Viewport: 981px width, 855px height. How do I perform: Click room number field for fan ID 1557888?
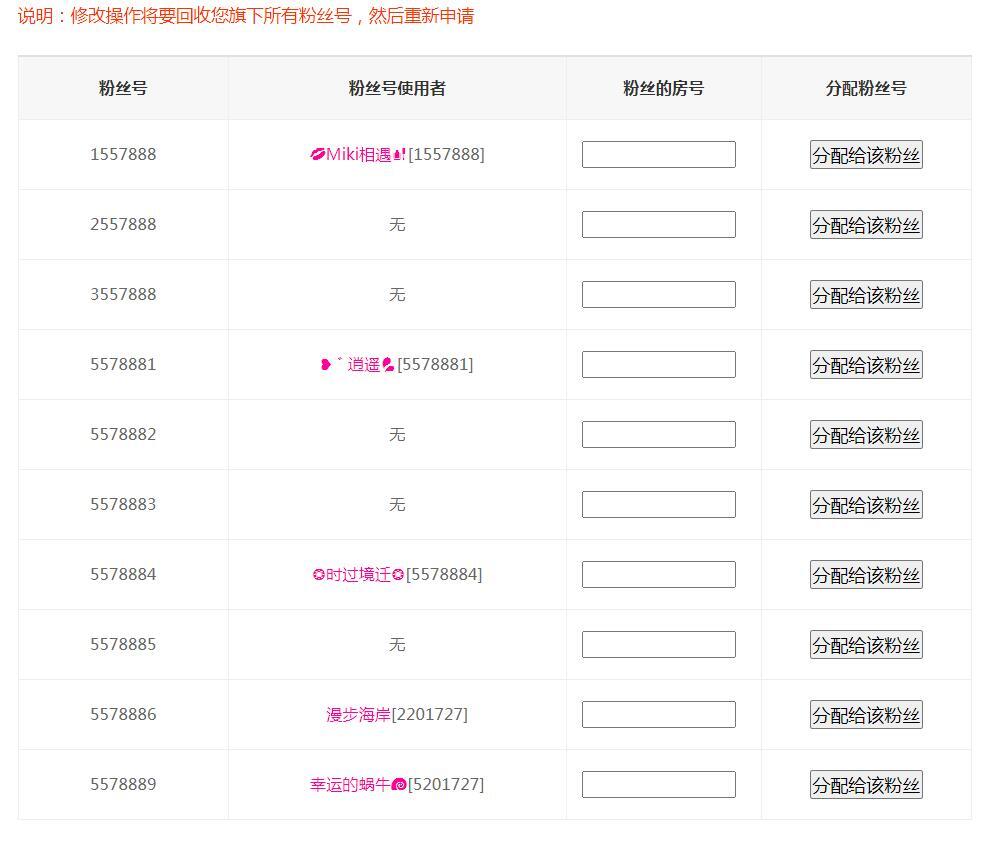point(658,154)
